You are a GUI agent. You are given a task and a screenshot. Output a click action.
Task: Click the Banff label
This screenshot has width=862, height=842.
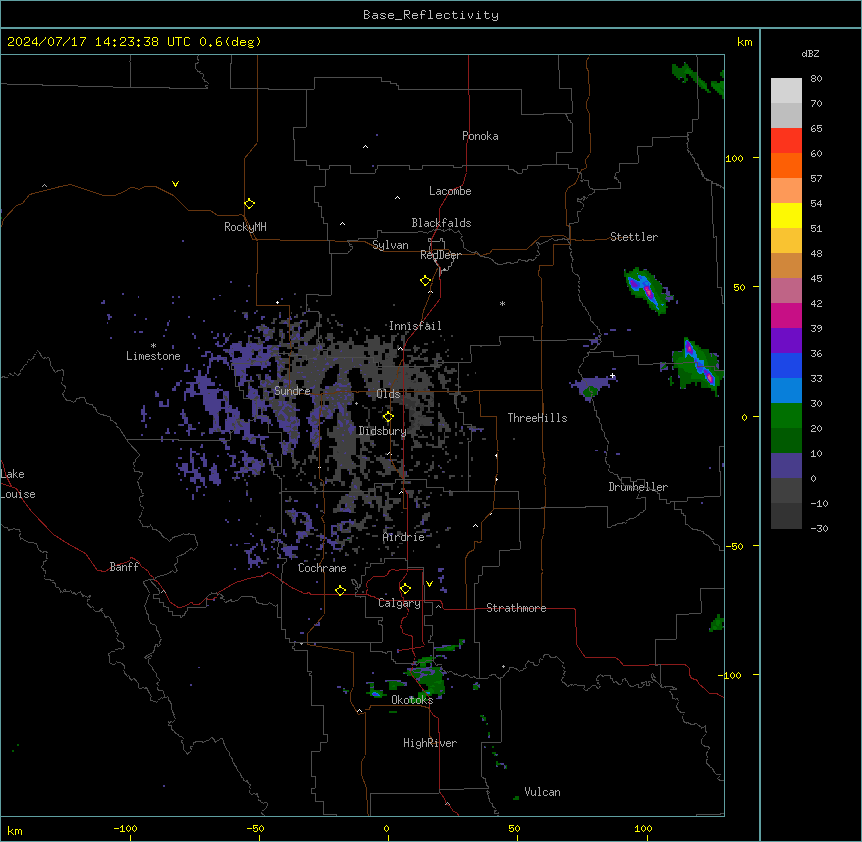pos(124,567)
